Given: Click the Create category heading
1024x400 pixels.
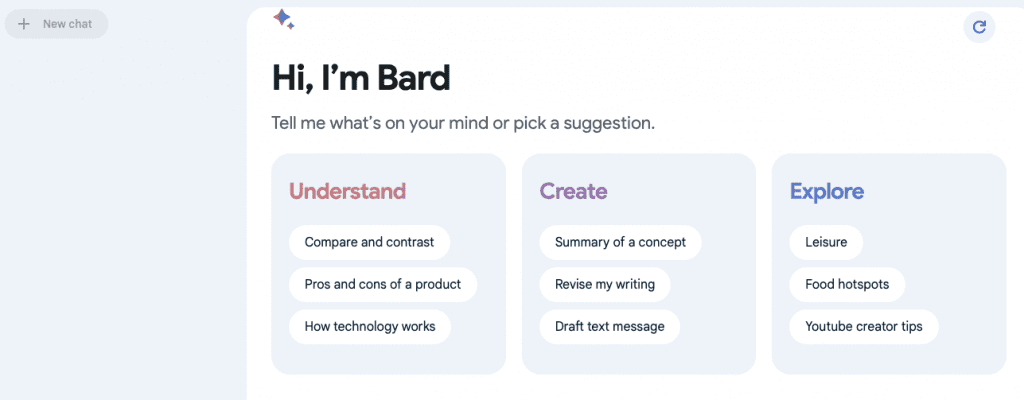Looking at the screenshot, I should pos(573,191).
